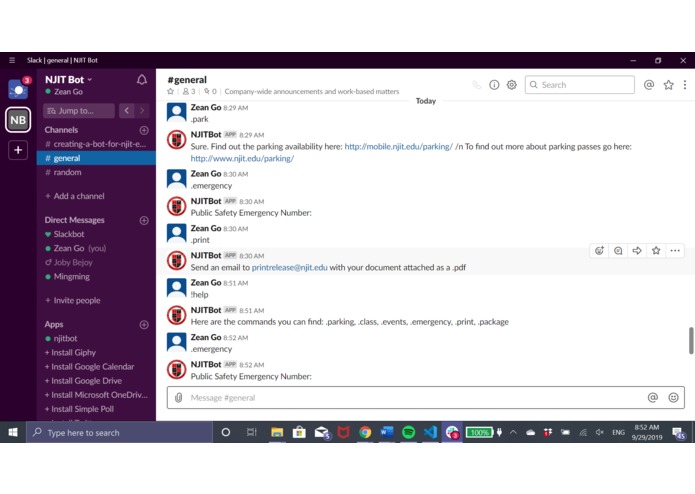Open Mingming direct message
This screenshot has height=494, width=695.
tap(96, 276)
